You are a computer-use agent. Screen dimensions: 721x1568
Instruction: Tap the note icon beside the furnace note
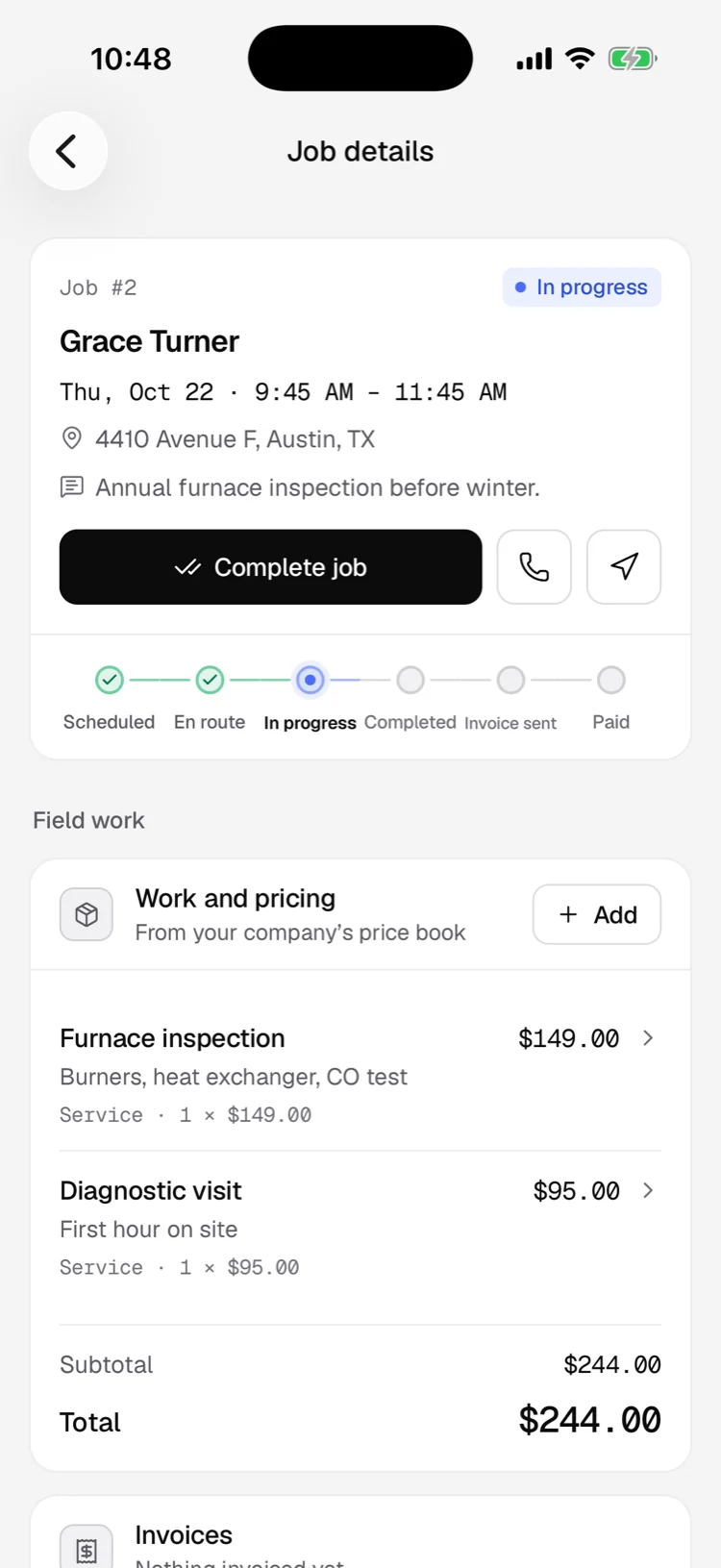click(71, 487)
